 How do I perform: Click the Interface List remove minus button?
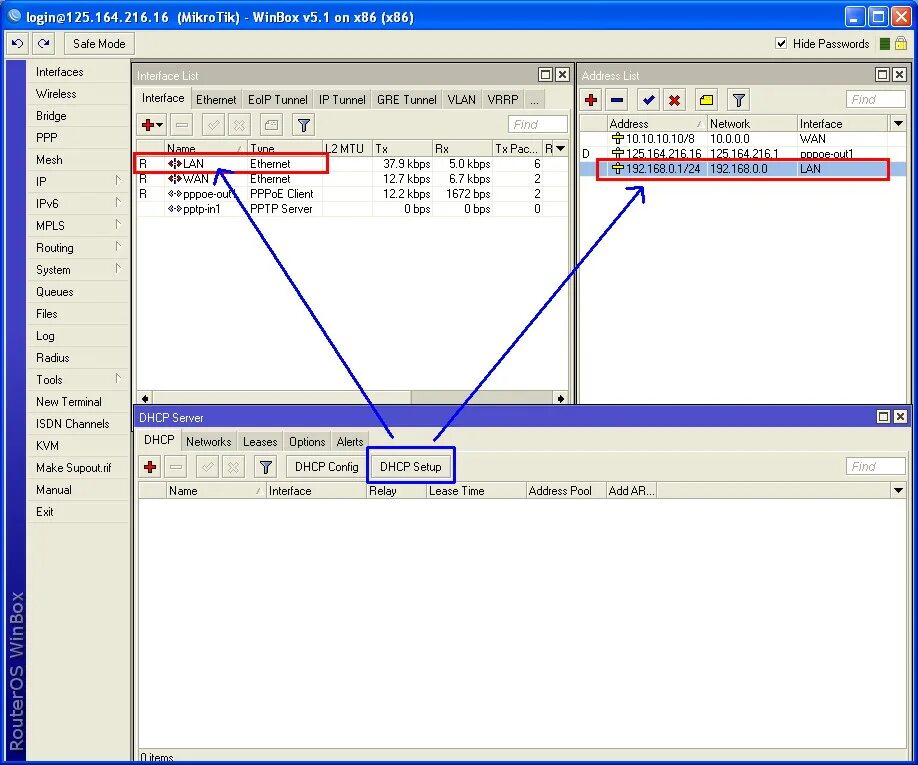click(x=182, y=125)
